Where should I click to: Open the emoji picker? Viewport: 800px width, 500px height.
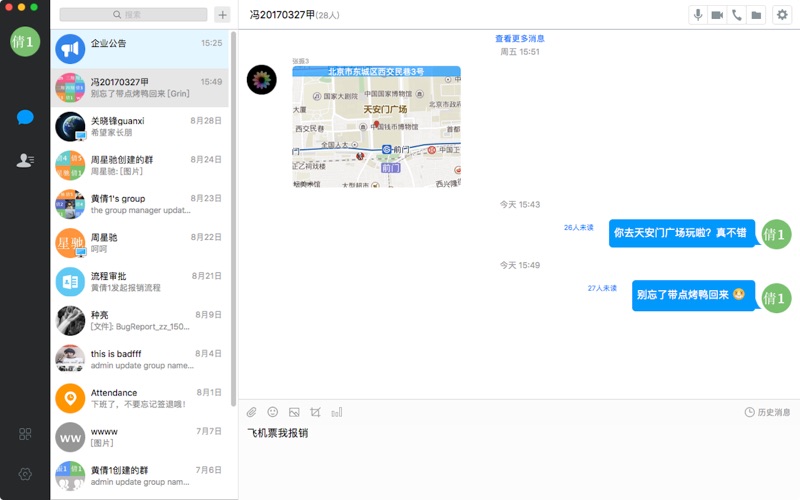pyautogui.click(x=273, y=412)
